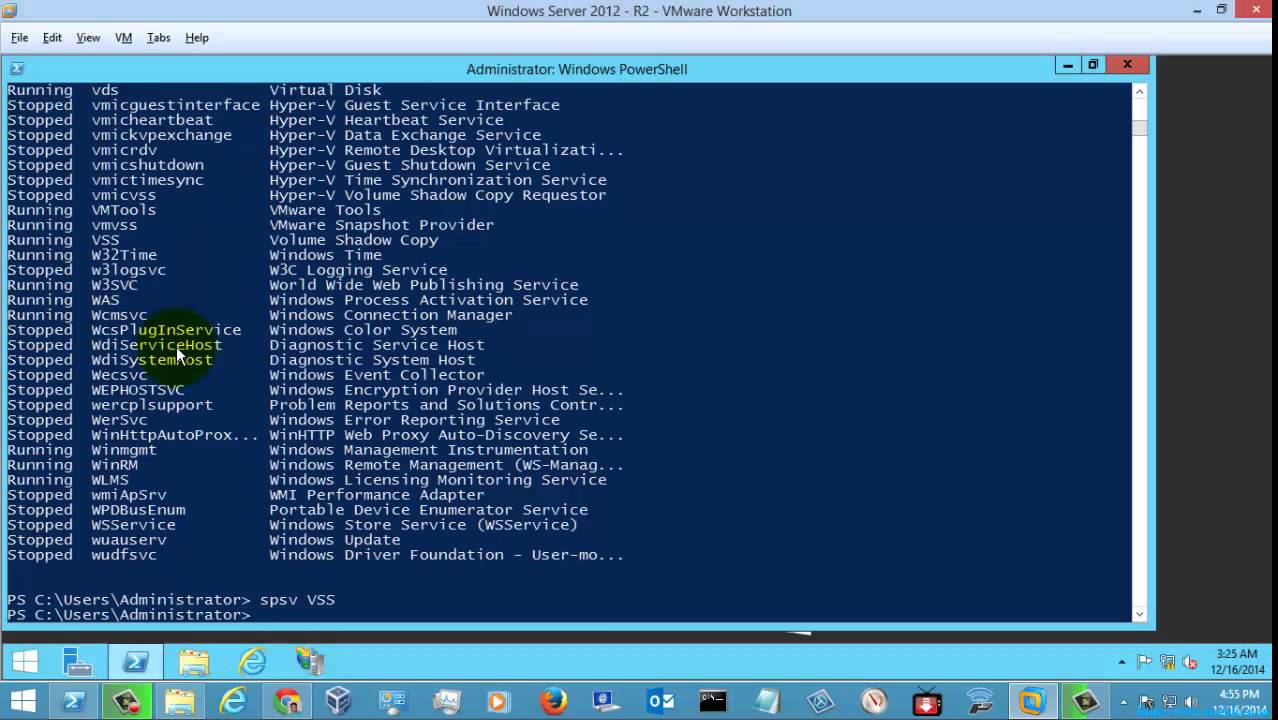Open the VMware View menu
Viewport: 1278px width, 720px height.
click(x=88, y=37)
